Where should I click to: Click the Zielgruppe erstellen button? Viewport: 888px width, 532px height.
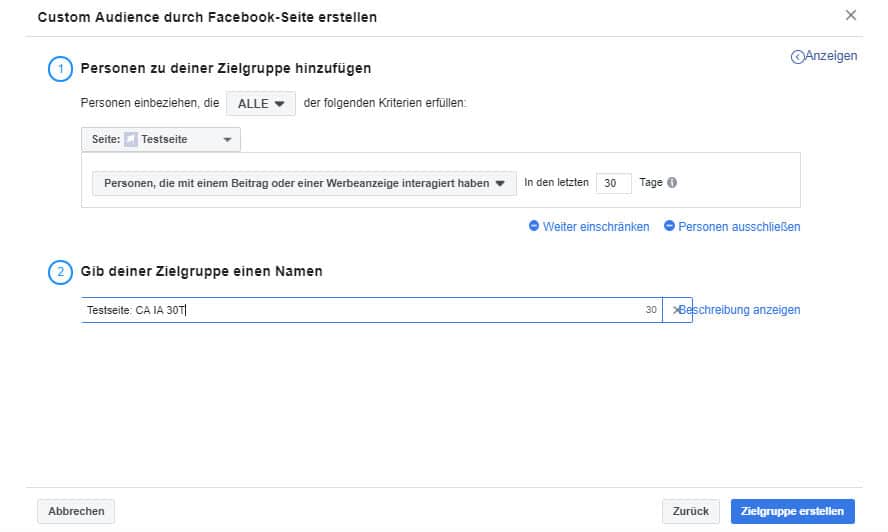tap(792, 511)
